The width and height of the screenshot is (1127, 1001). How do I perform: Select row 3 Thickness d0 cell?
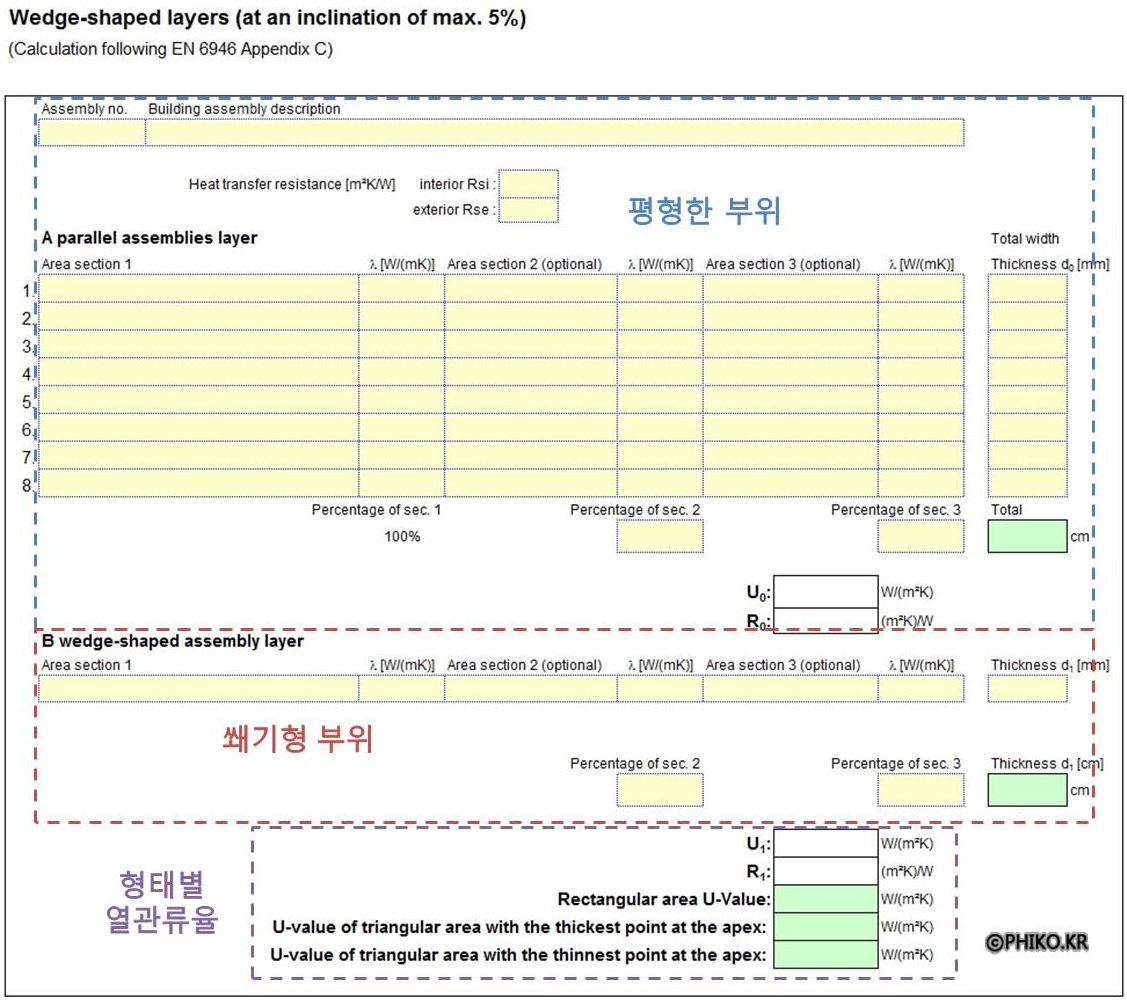coord(1027,345)
